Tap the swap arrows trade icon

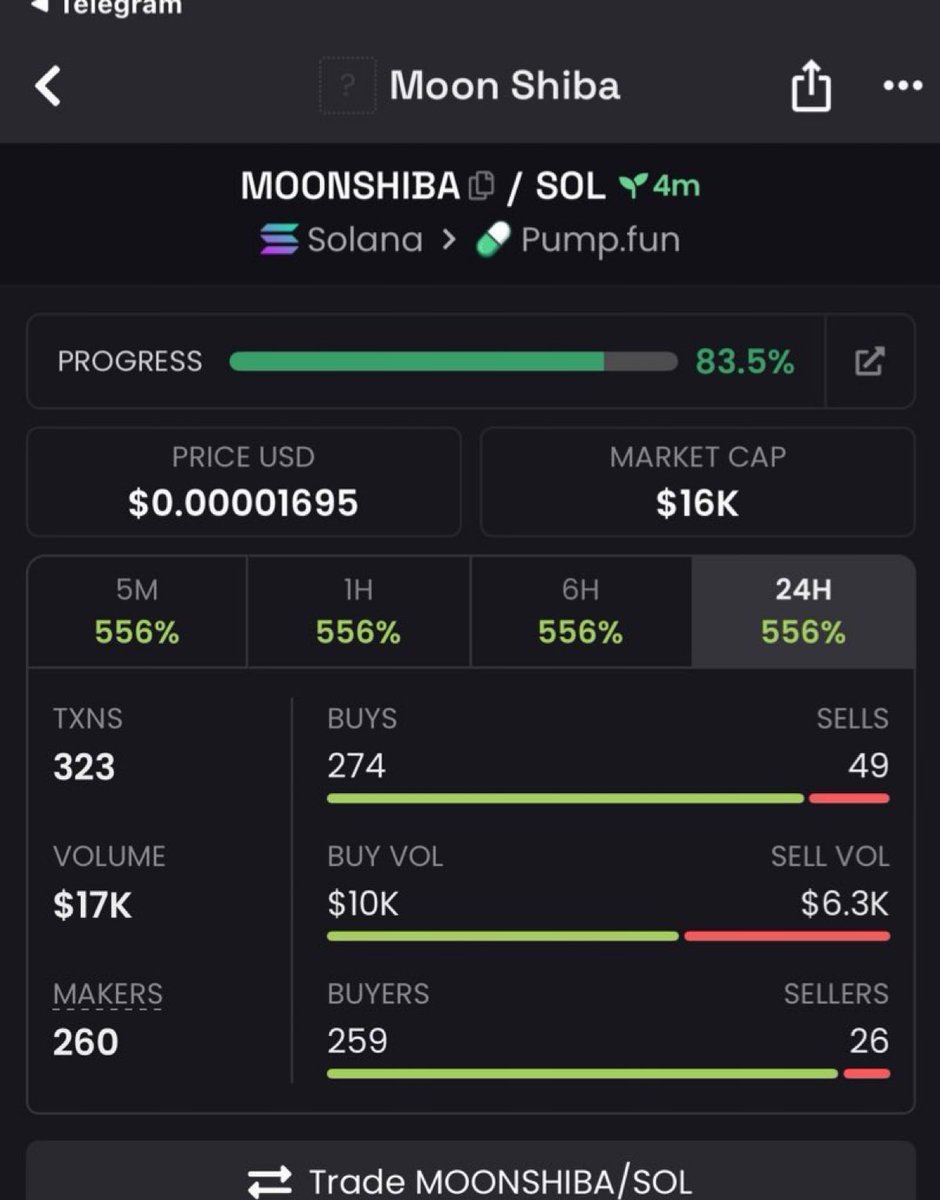coord(270,1181)
